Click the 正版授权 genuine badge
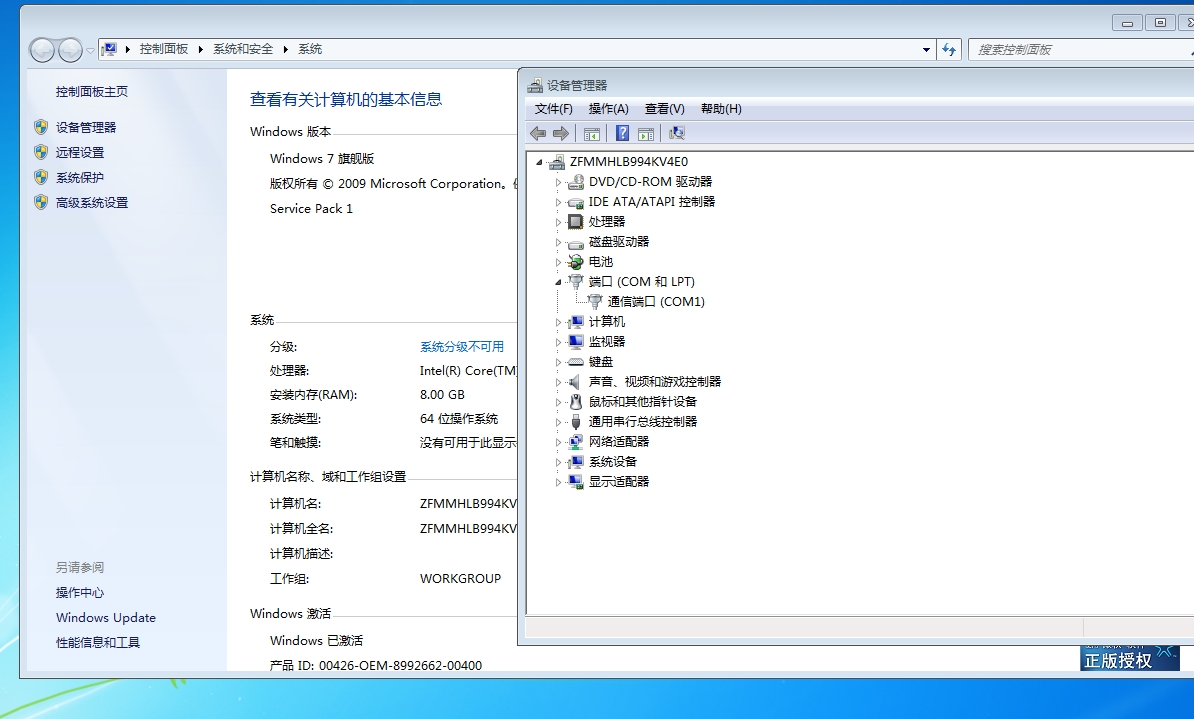Image resolution: width=1194 pixels, height=719 pixels. (1129, 658)
